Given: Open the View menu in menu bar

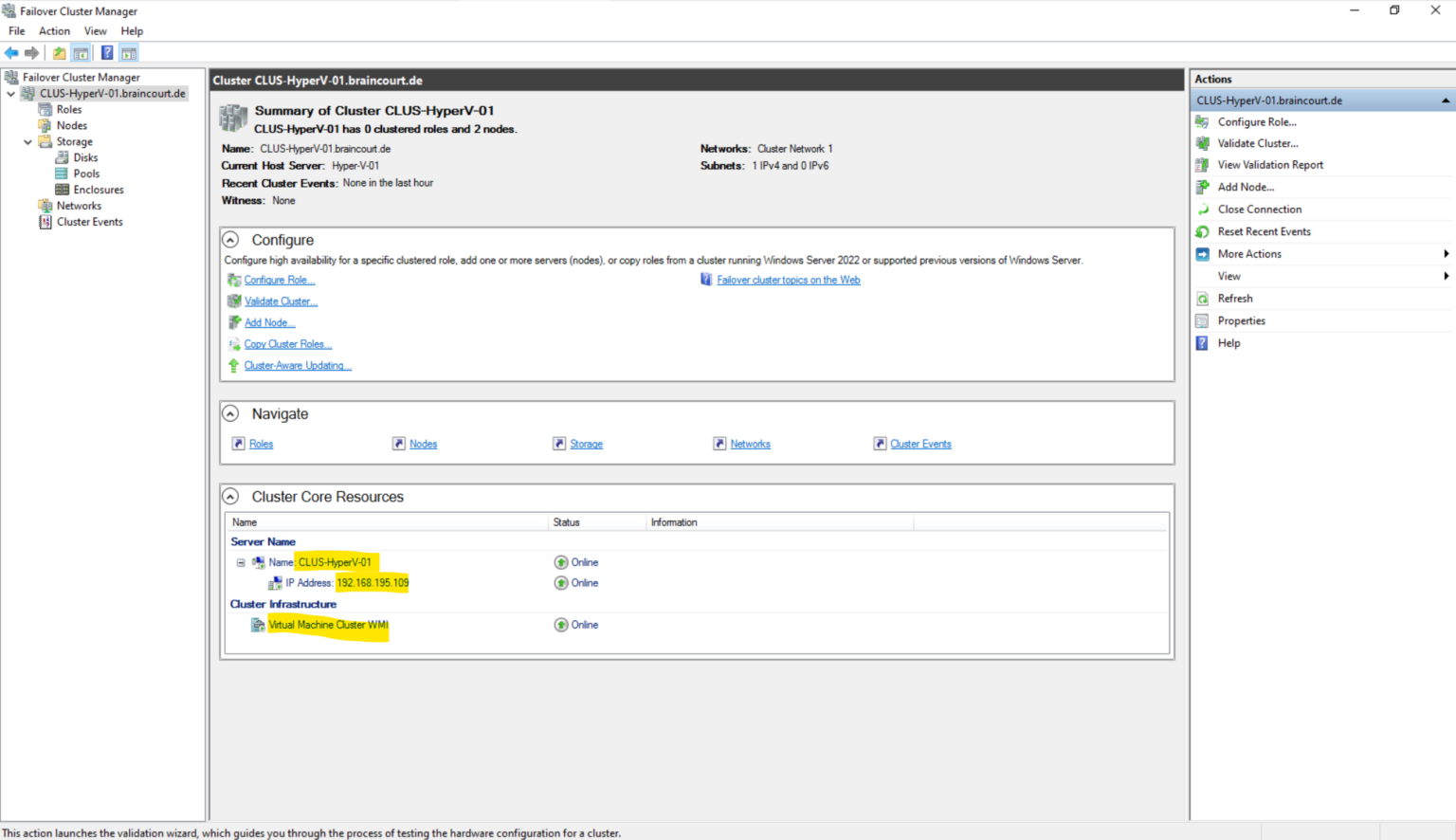Looking at the screenshot, I should tap(95, 31).
